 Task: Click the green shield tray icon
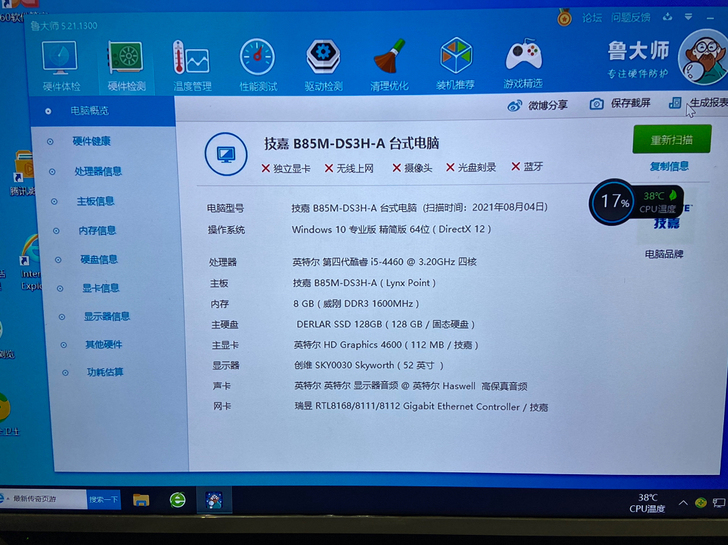tap(701, 502)
